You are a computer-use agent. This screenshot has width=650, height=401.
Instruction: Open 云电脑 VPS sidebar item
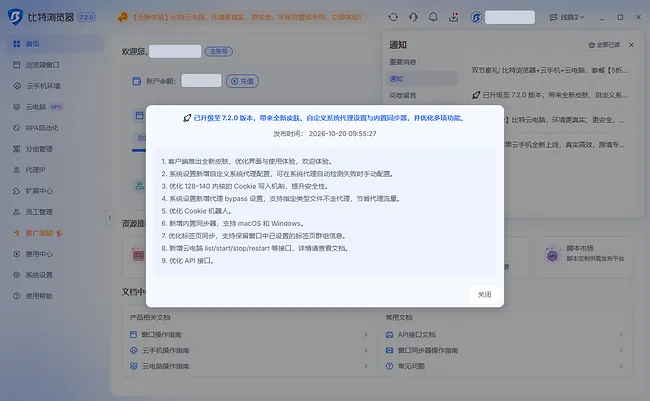point(55,107)
